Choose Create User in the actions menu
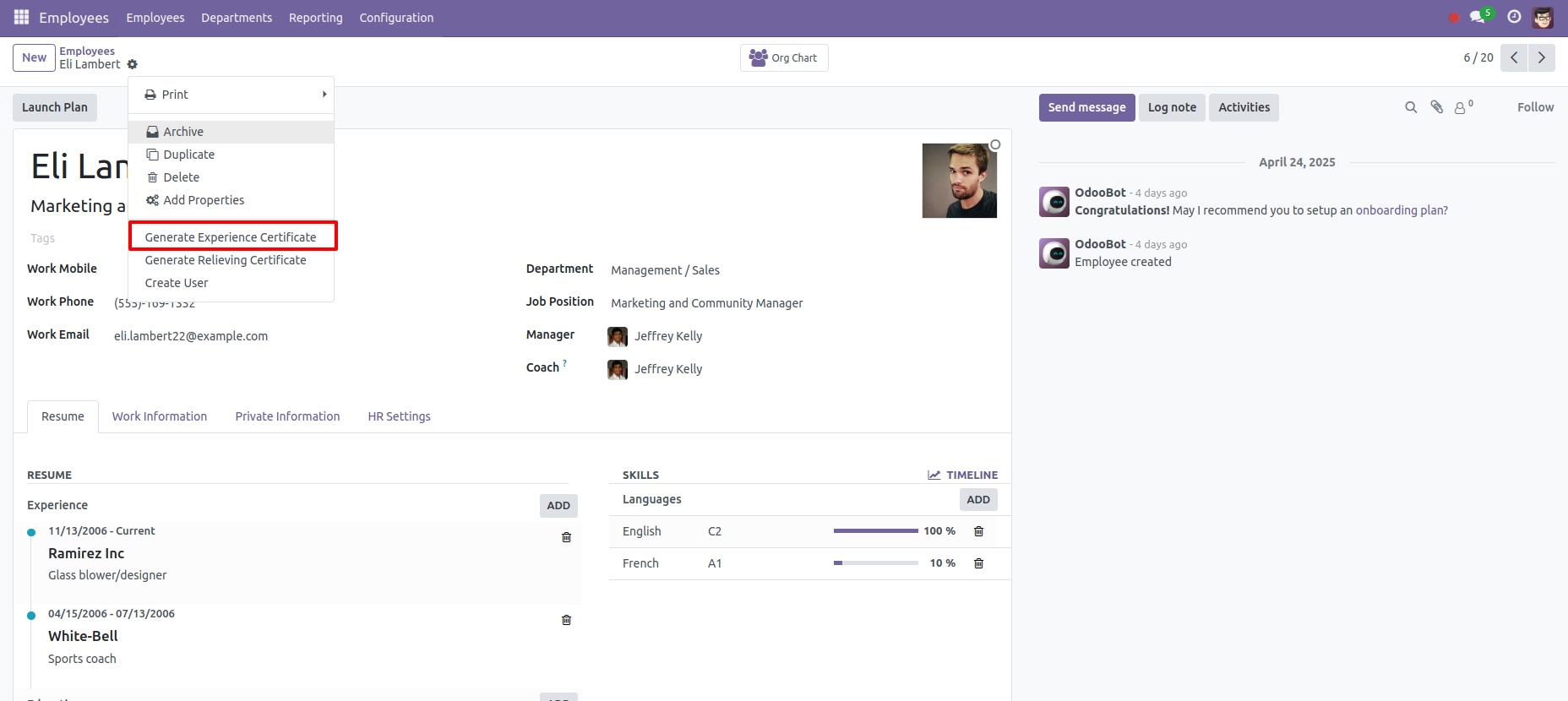Viewport: 1568px width, 701px height. click(x=231, y=283)
